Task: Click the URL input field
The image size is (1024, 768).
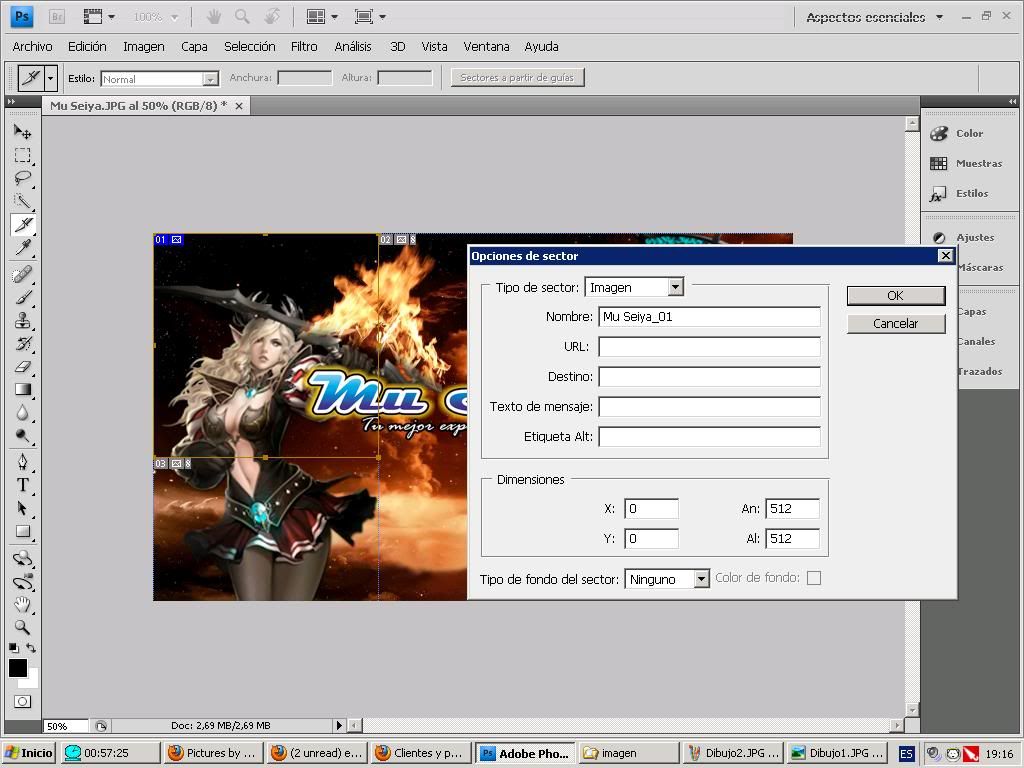Action: tap(709, 347)
